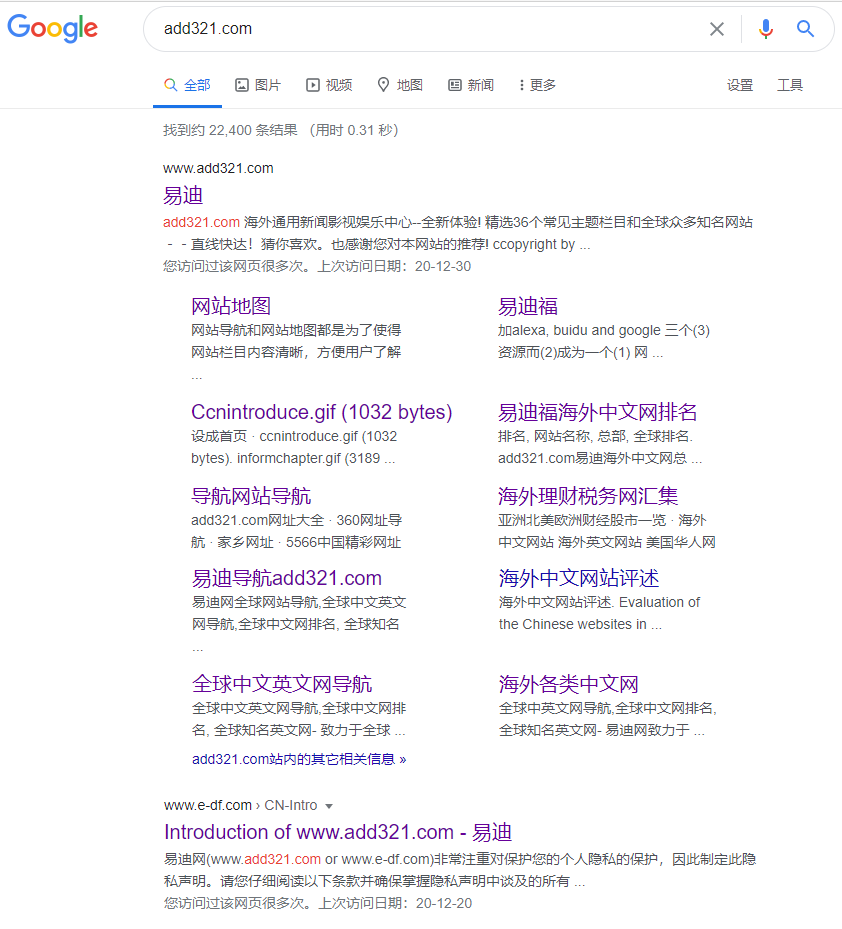Screen dimensions: 842x929
Task: Open 工具 search tools
Action: (790, 85)
